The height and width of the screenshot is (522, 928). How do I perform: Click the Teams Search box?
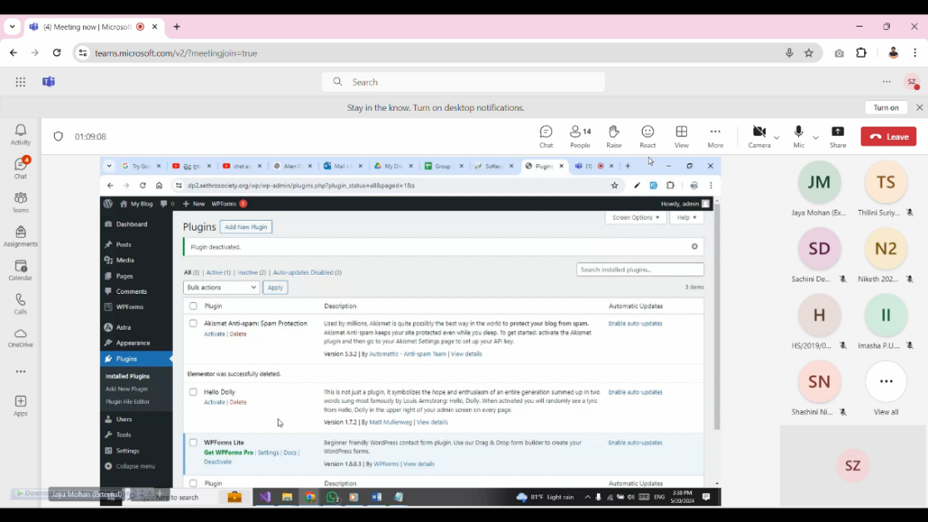click(x=464, y=82)
